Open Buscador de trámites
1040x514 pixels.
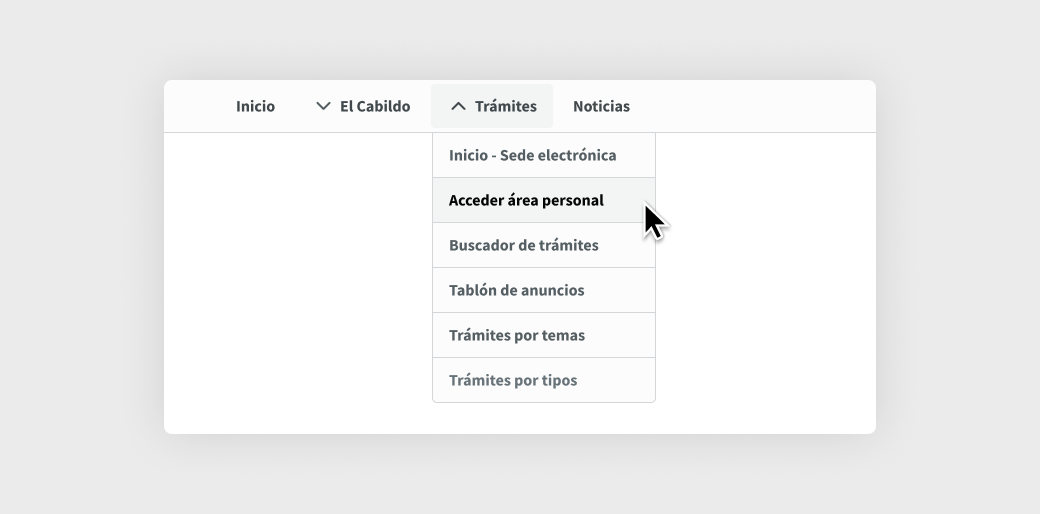[544, 245]
